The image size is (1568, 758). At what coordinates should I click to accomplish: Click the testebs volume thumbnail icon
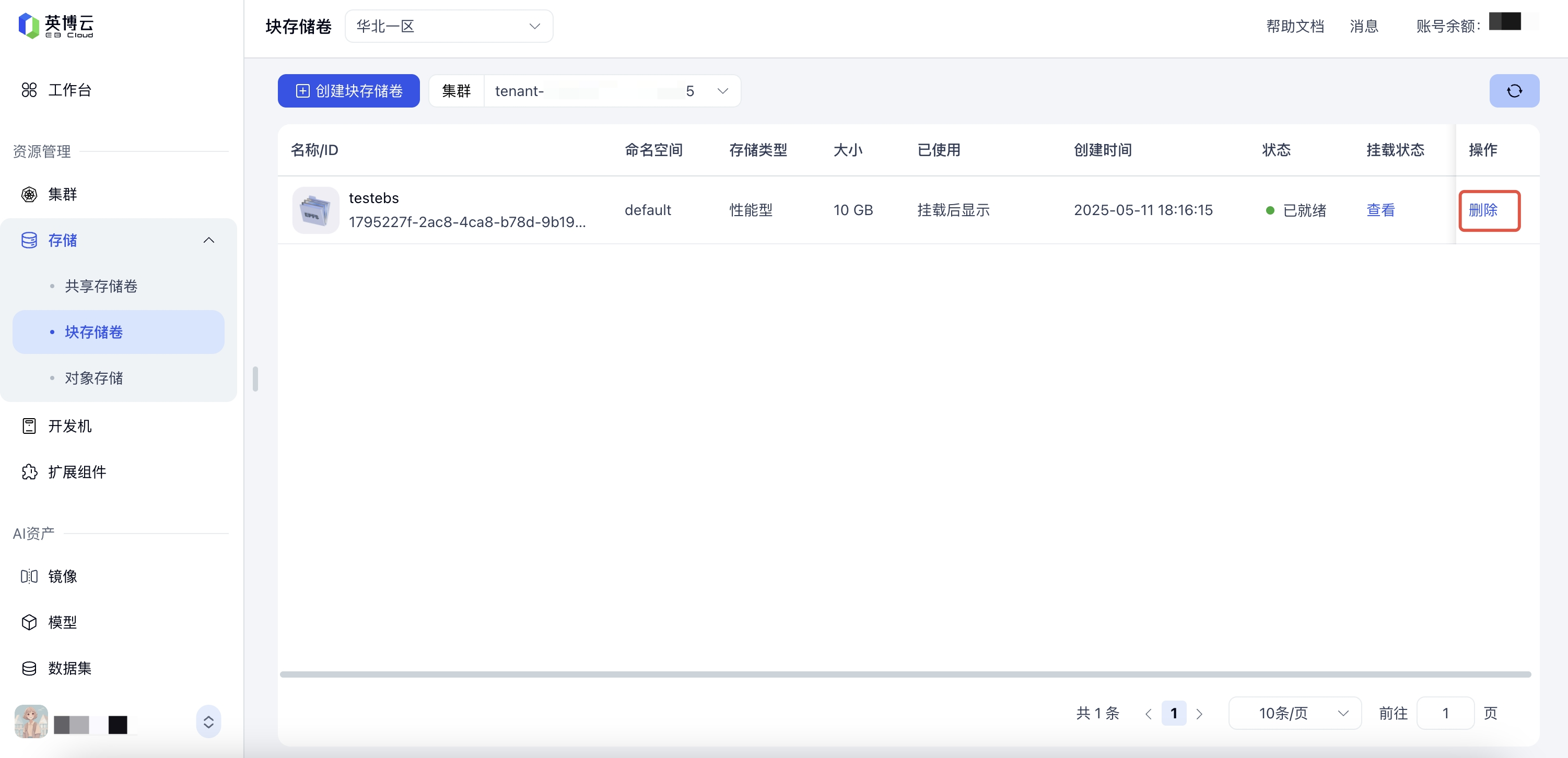pyautogui.click(x=315, y=210)
